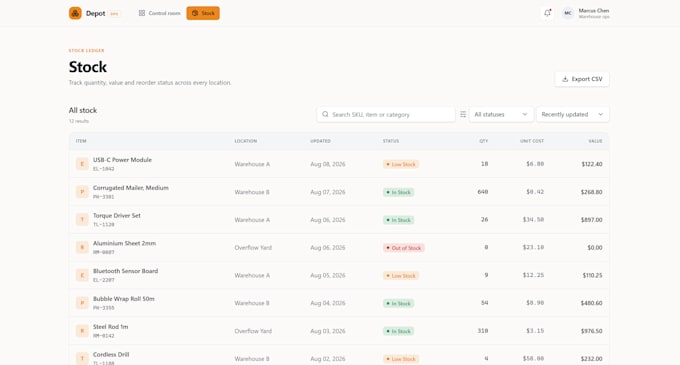The width and height of the screenshot is (680, 365).
Task: Click the LOCATION column header
Action: pos(245,141)
